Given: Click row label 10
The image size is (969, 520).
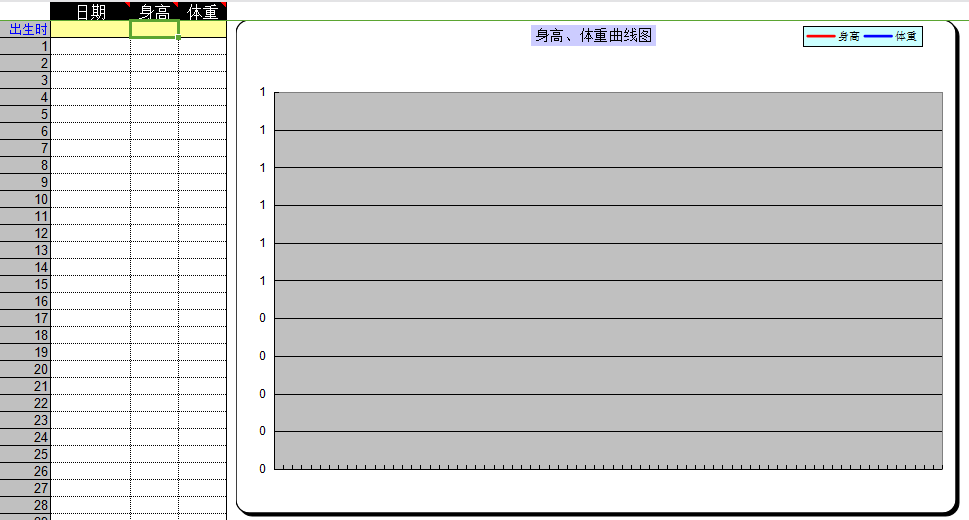Looking at the screenshot, I should [x=25, y=199].
